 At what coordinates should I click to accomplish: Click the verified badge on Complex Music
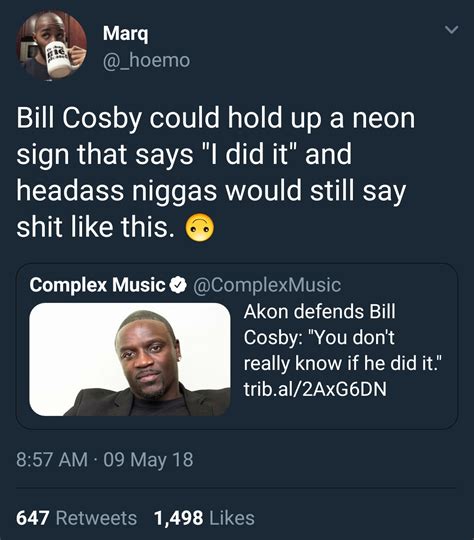point(178,284)
